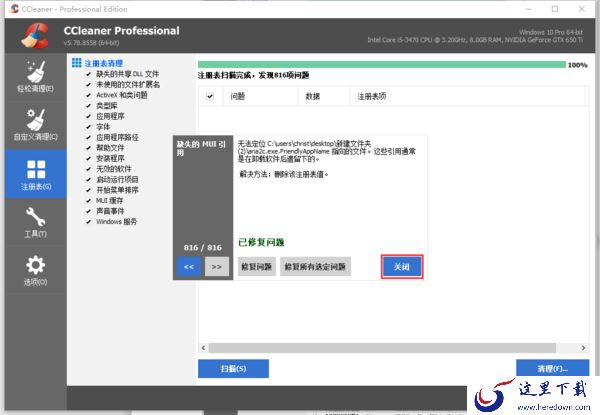The image size is (600, 415).
Task: Toggle MUI 缓存 checkbox
Action: [x=88, y=200]
